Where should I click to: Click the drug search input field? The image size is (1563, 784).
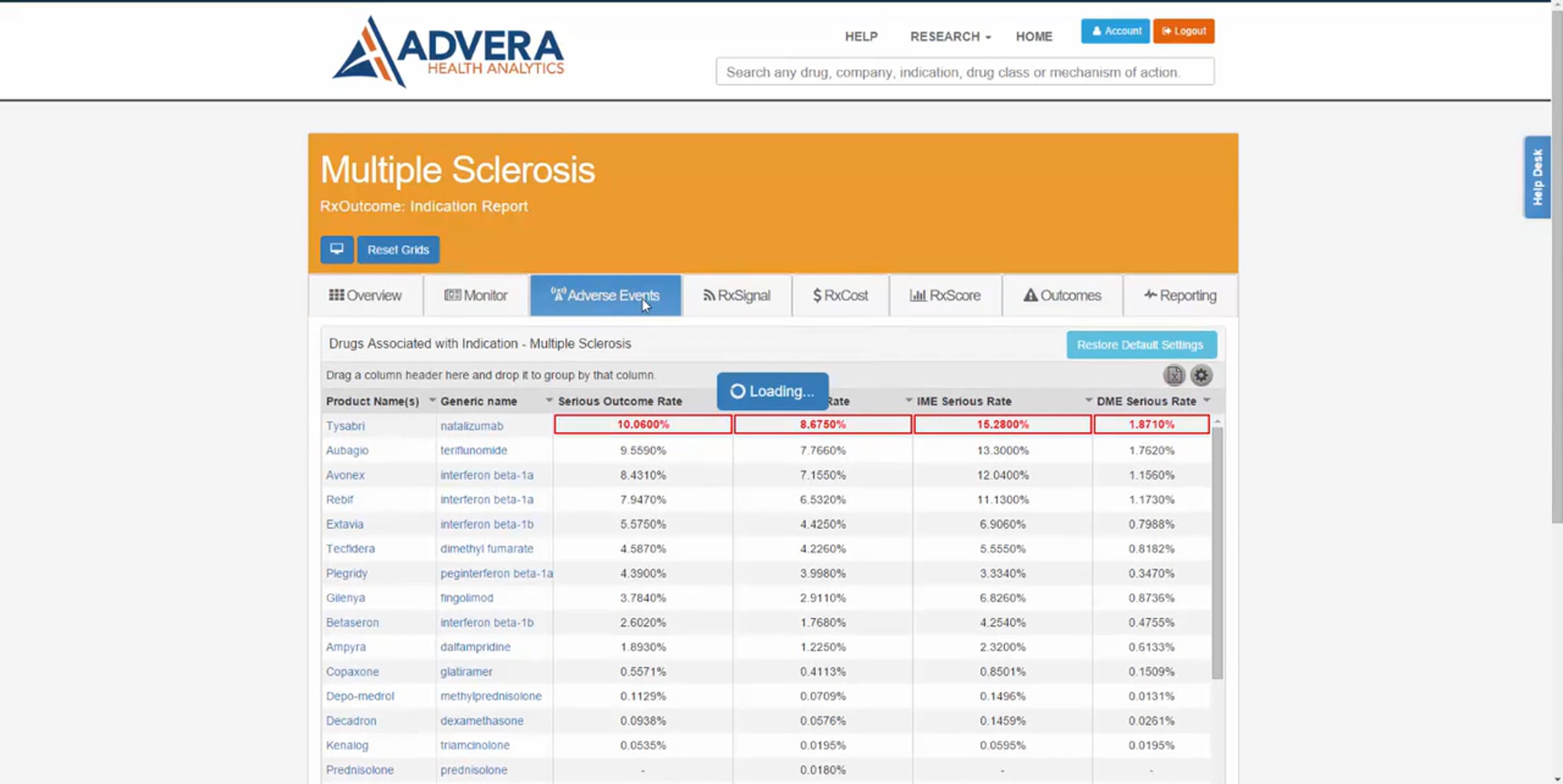(x=965, y=72)
